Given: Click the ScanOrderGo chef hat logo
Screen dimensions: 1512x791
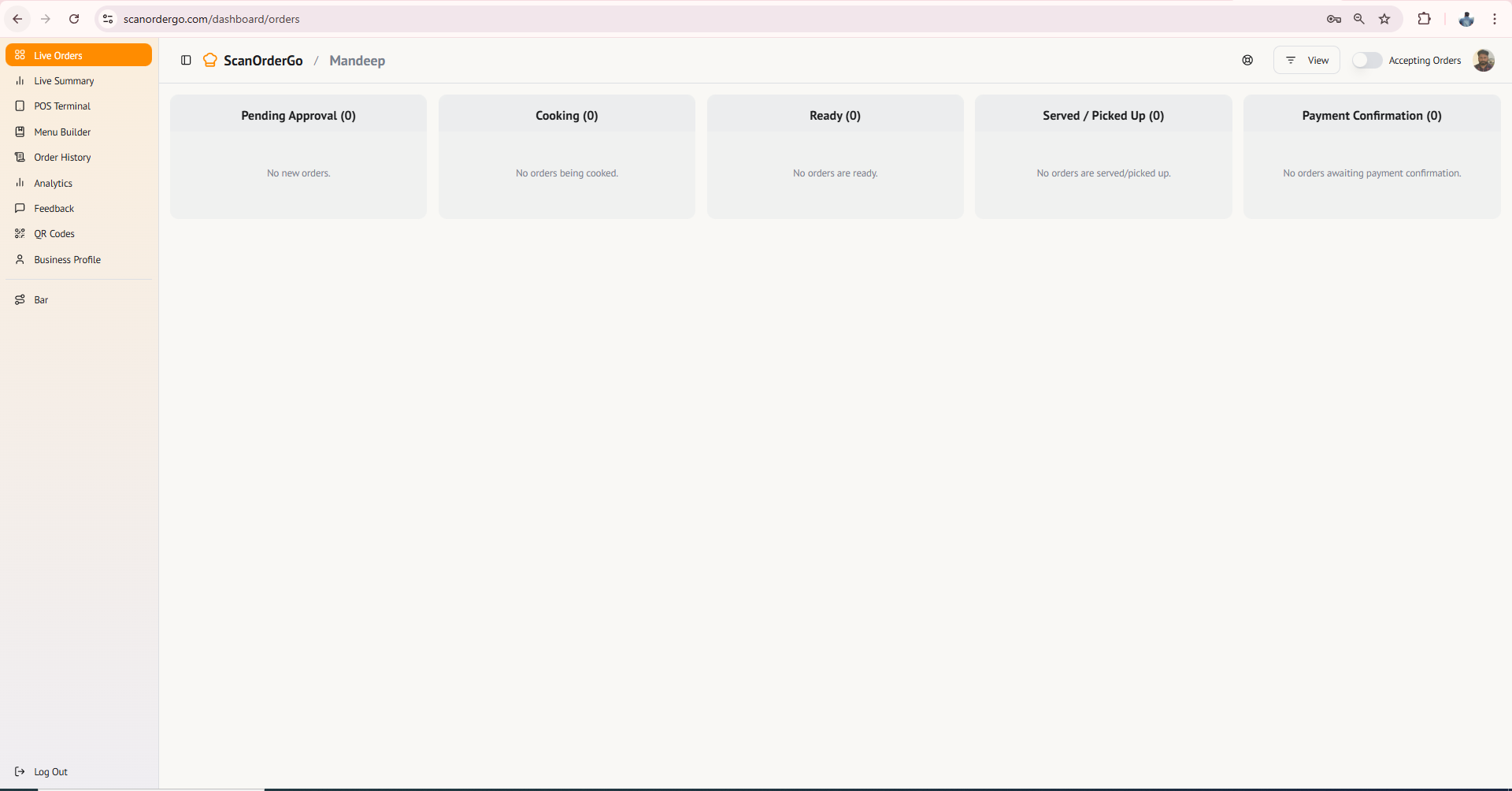Looking at the screenshot, I should coord(209,60).
